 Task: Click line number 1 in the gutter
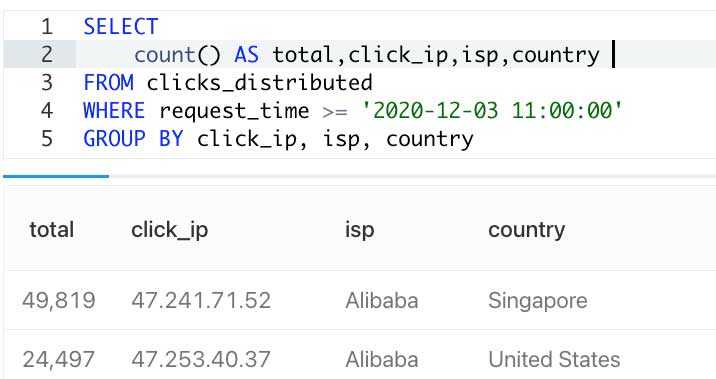pos(47,26)
